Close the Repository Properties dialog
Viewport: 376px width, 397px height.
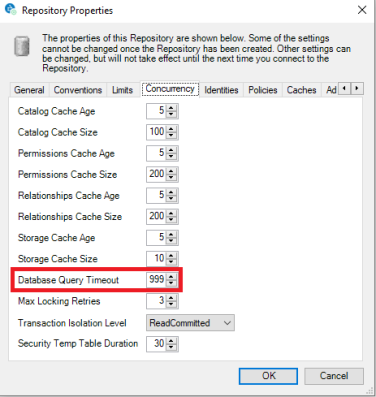(362, 10)
